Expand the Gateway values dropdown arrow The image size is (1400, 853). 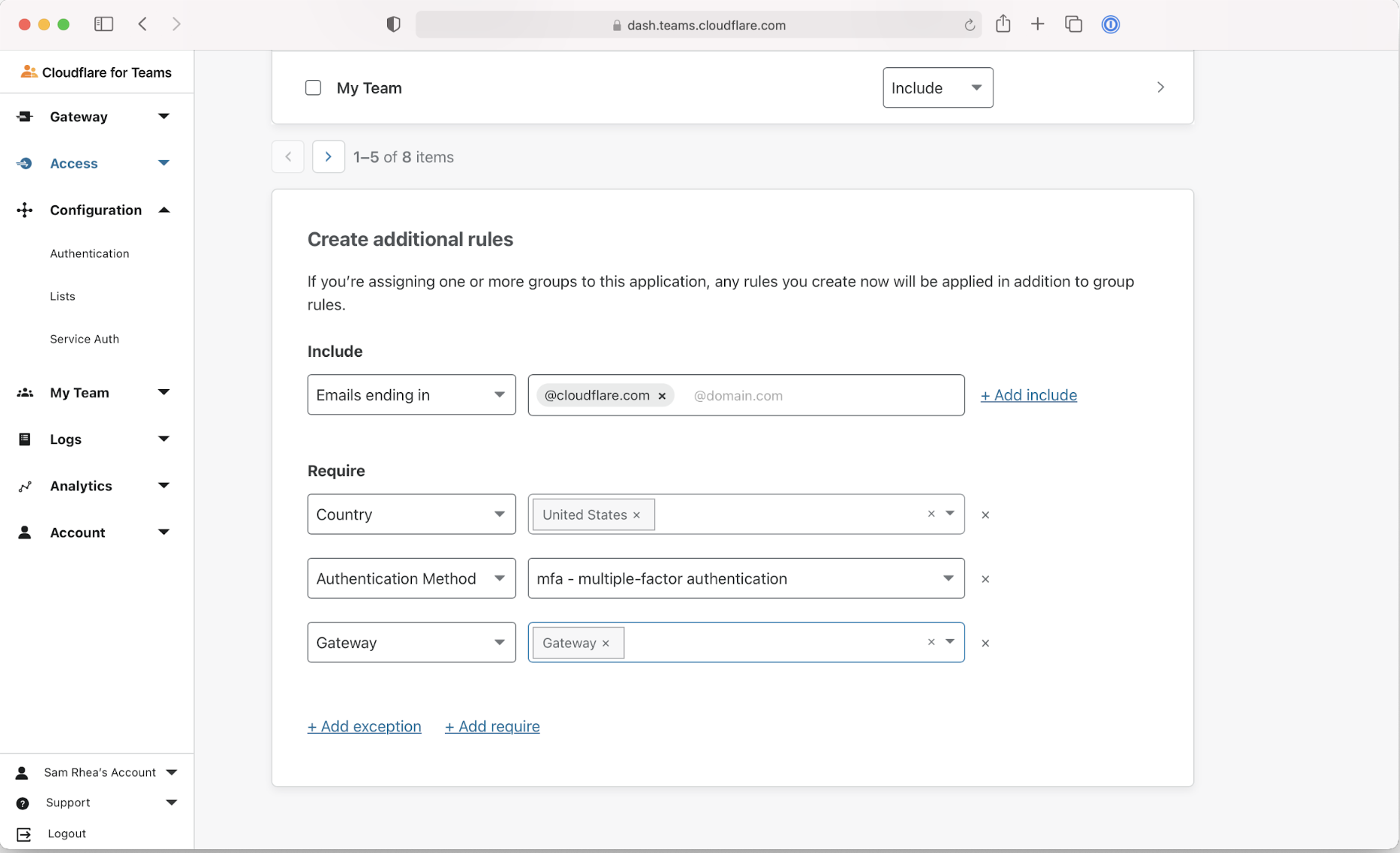[x=950, y=642]
